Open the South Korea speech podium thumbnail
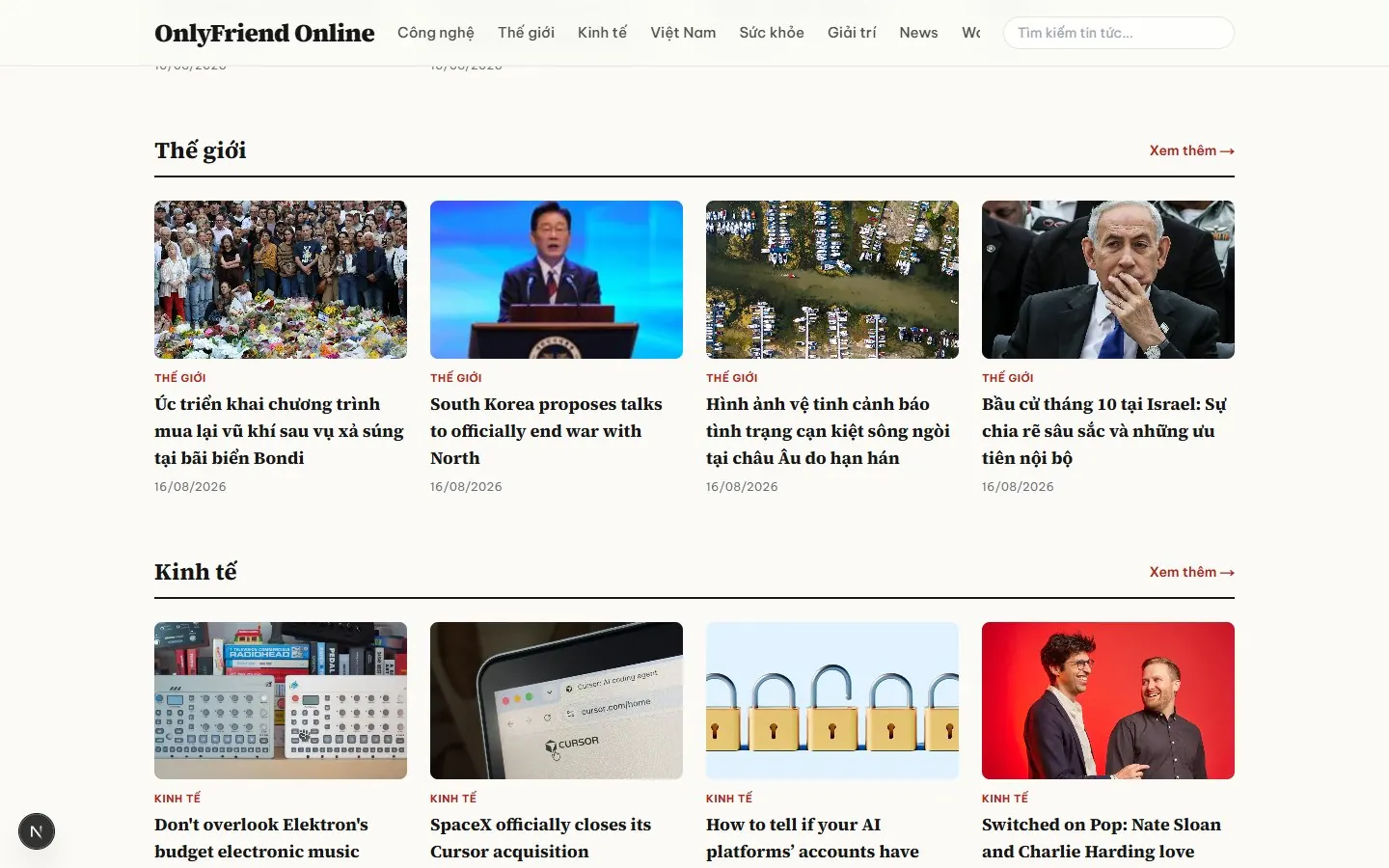The height and width of the screenshot is (868, 1389). point(557,280)
